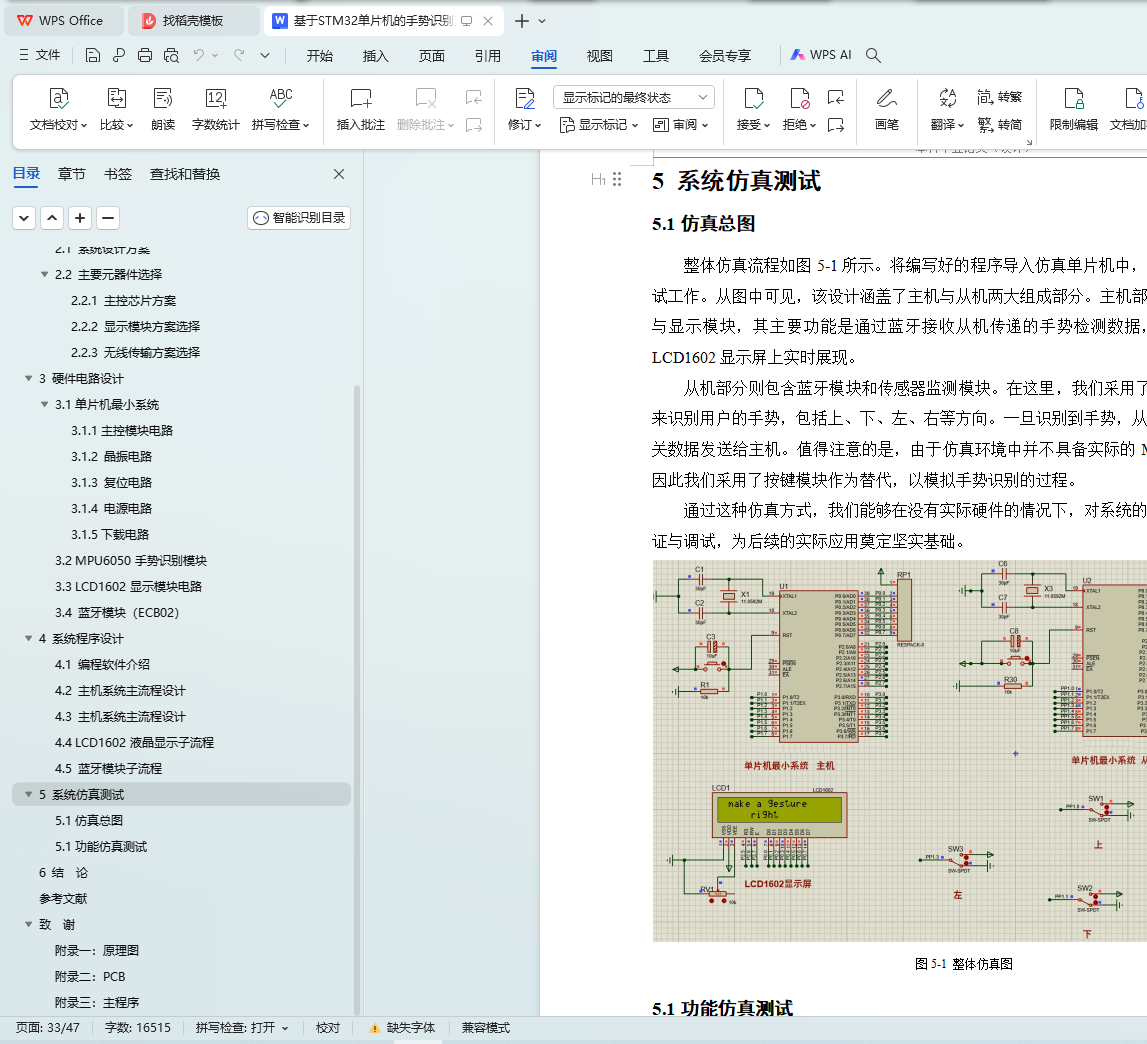Open the 页面 ribbon tab
Screen dimensions: 1147x1044
[x=432, y=56]
